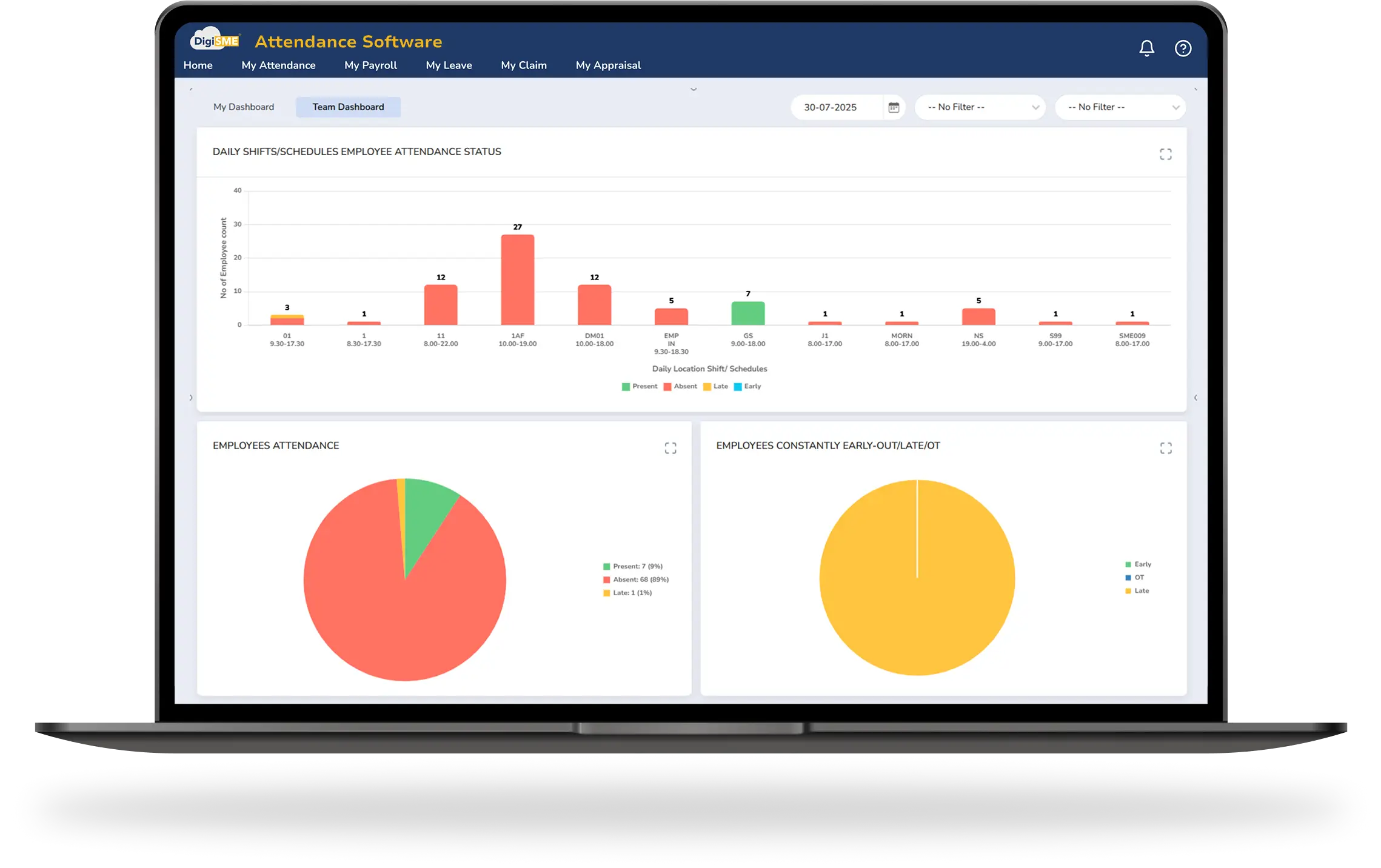Open the second No Filter dropdown
This screenshot has width=1381, height=868.
[x=1119, y=107]
